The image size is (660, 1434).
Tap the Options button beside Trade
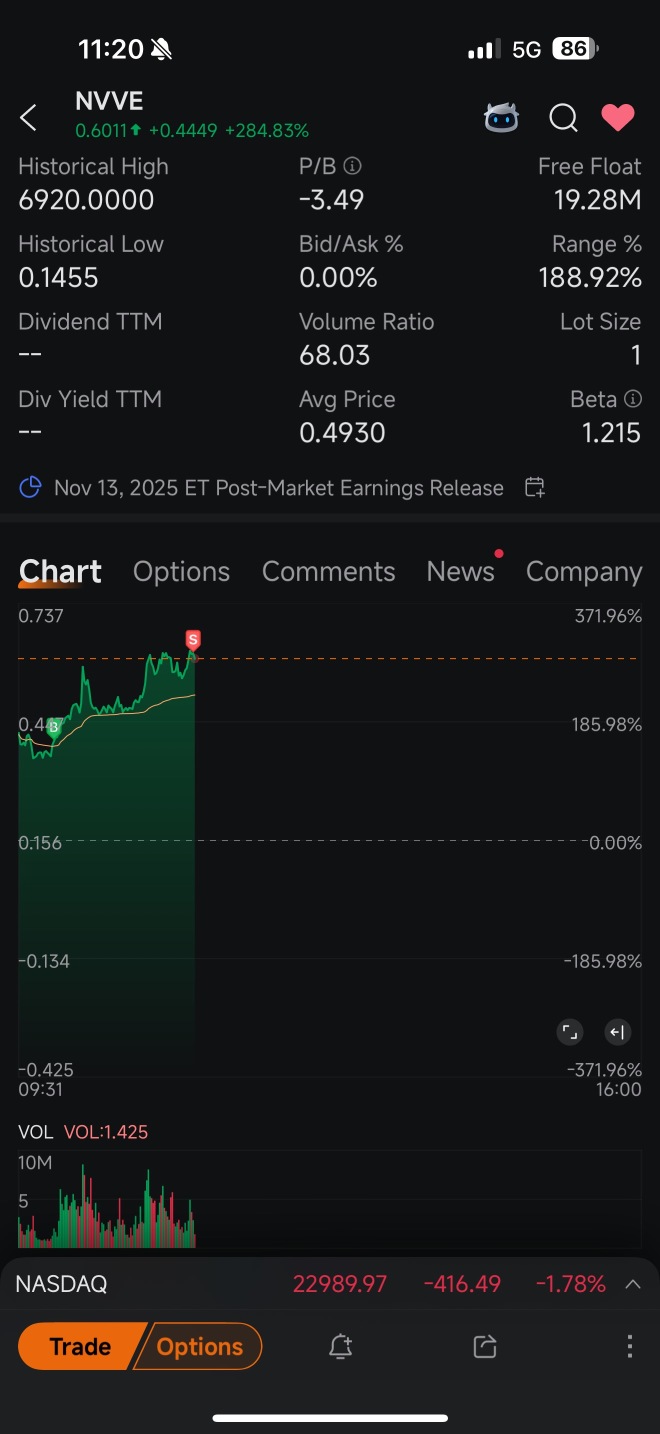pos(199,1346)
